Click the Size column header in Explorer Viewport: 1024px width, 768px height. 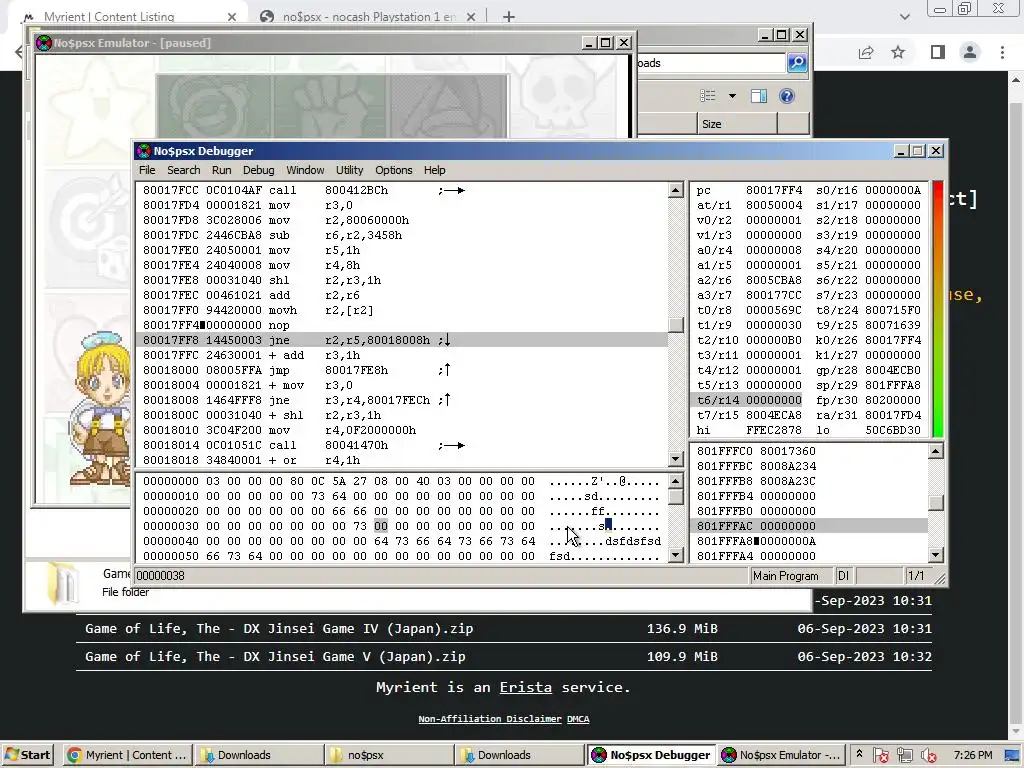tap(737, 124)
